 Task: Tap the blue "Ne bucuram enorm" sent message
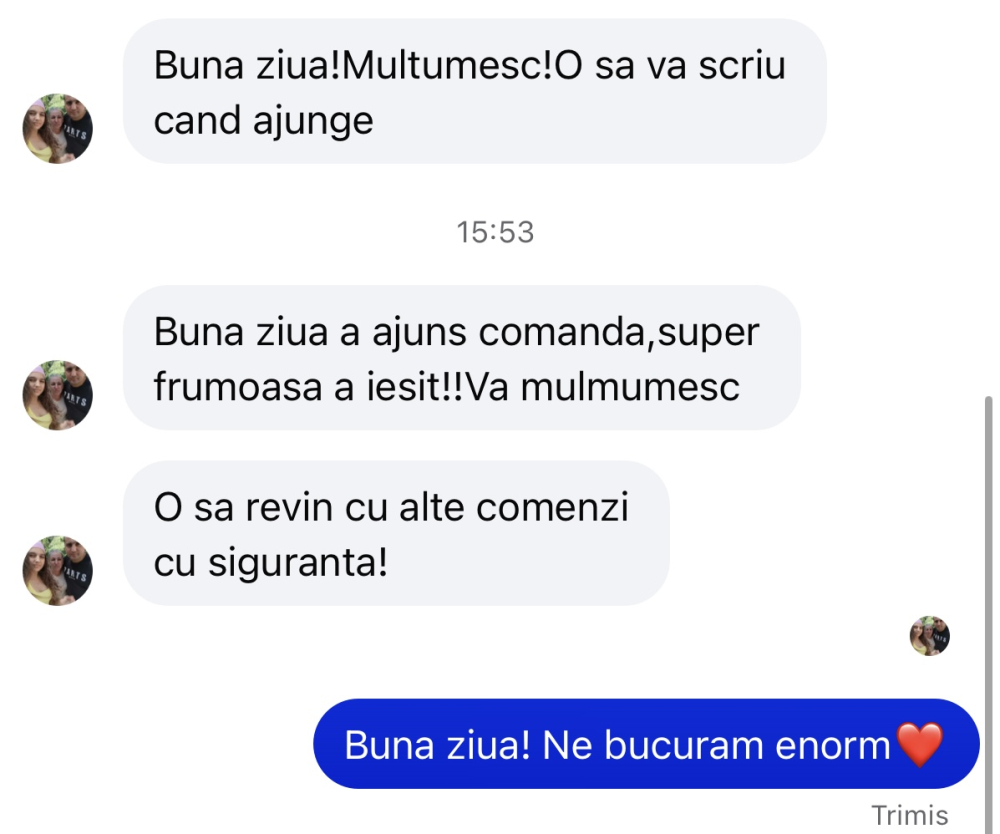tap(646, 743)
